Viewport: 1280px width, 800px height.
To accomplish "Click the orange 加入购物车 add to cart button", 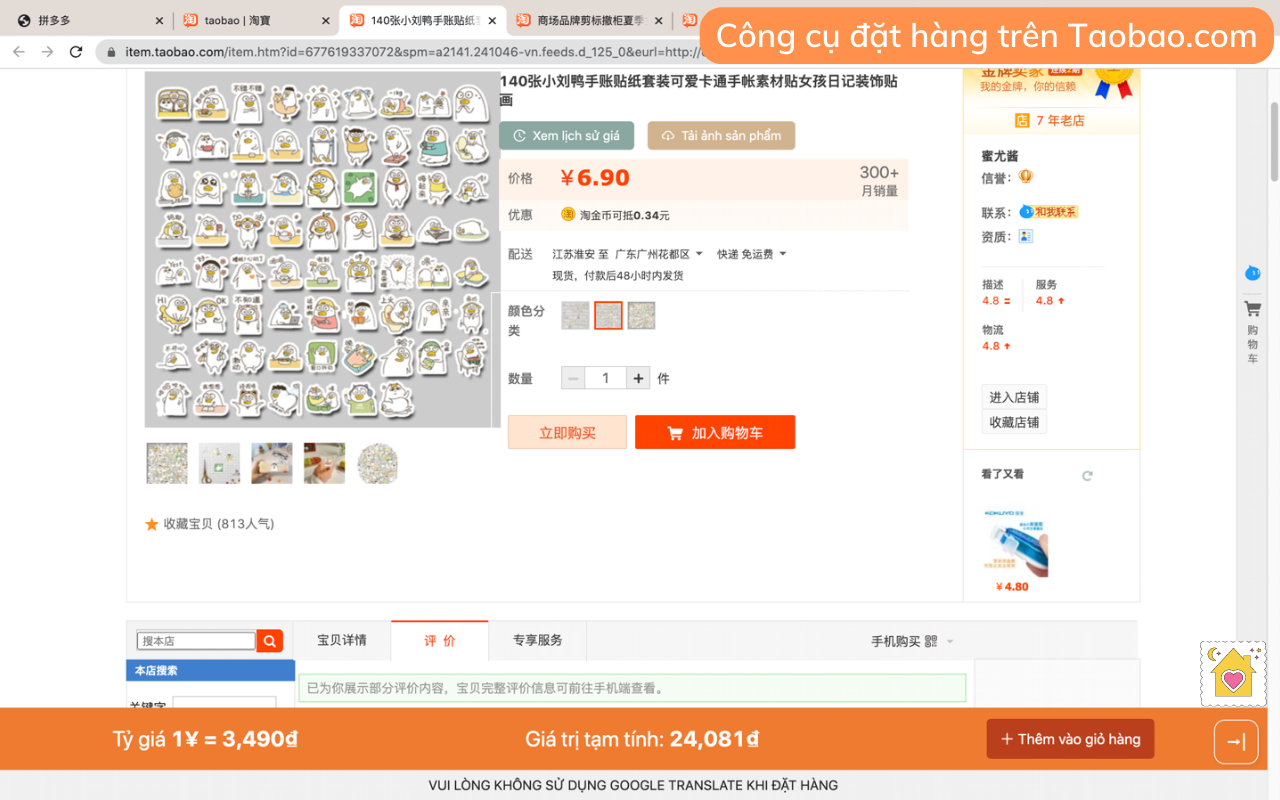I will point(715,432).
